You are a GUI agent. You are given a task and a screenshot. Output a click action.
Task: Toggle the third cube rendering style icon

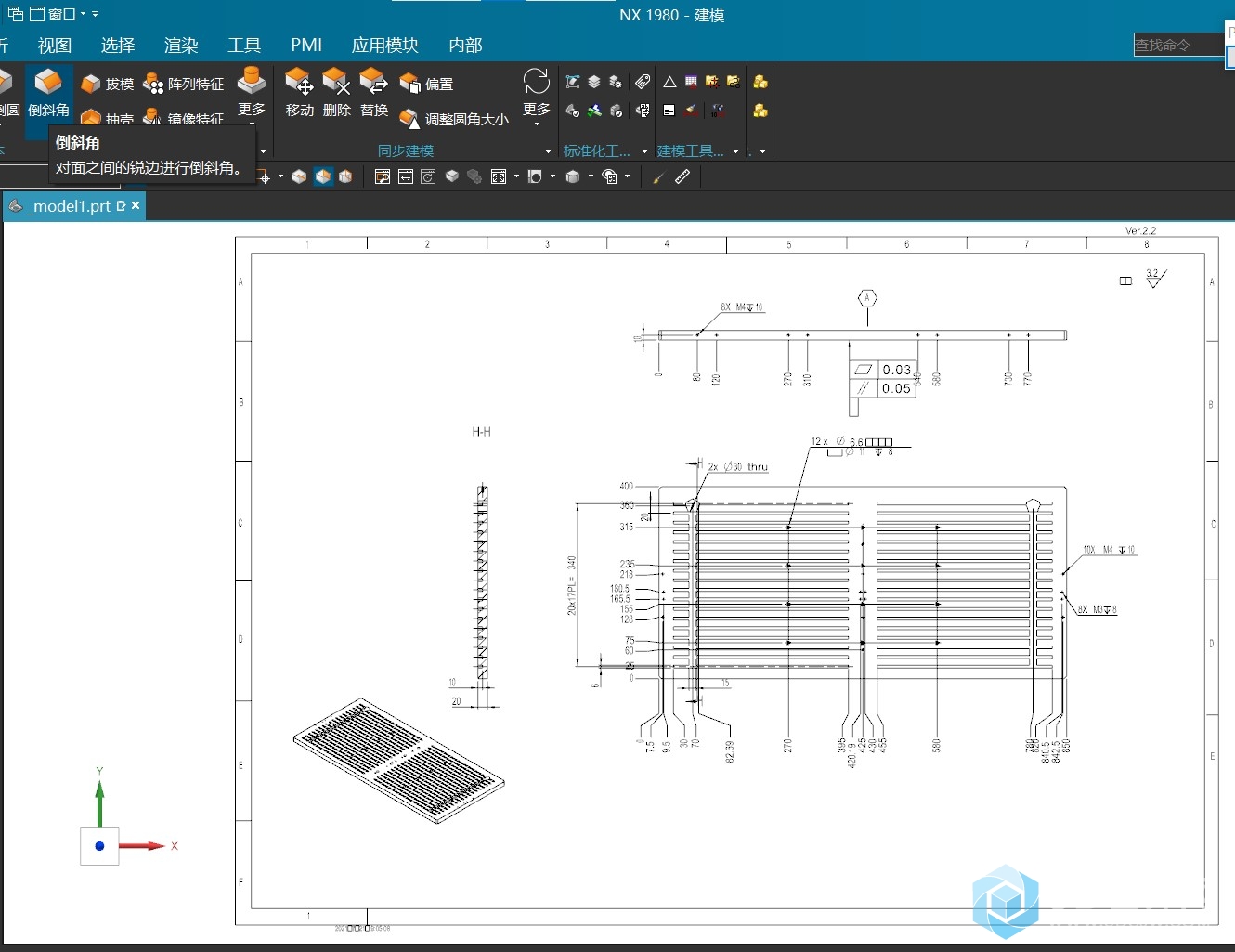pos(345,176)
